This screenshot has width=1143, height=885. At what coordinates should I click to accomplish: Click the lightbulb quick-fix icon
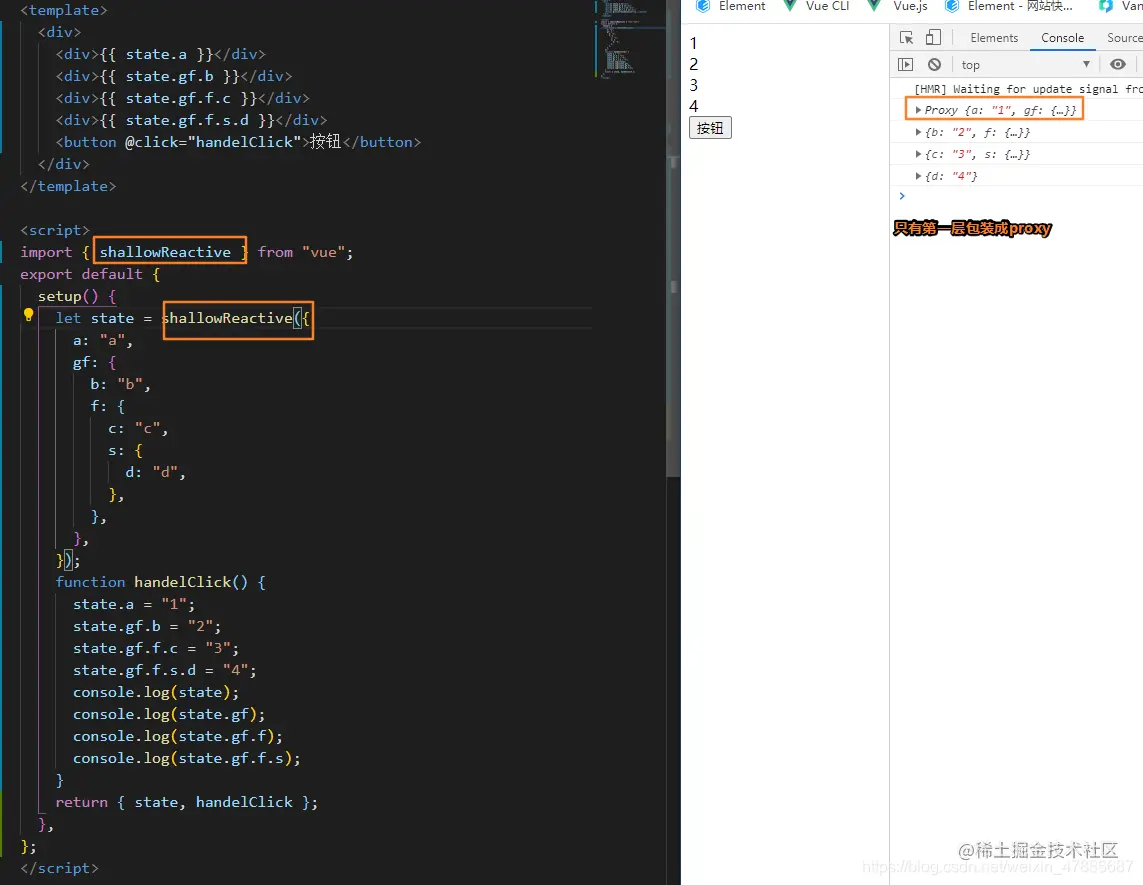tap(28, 315)
